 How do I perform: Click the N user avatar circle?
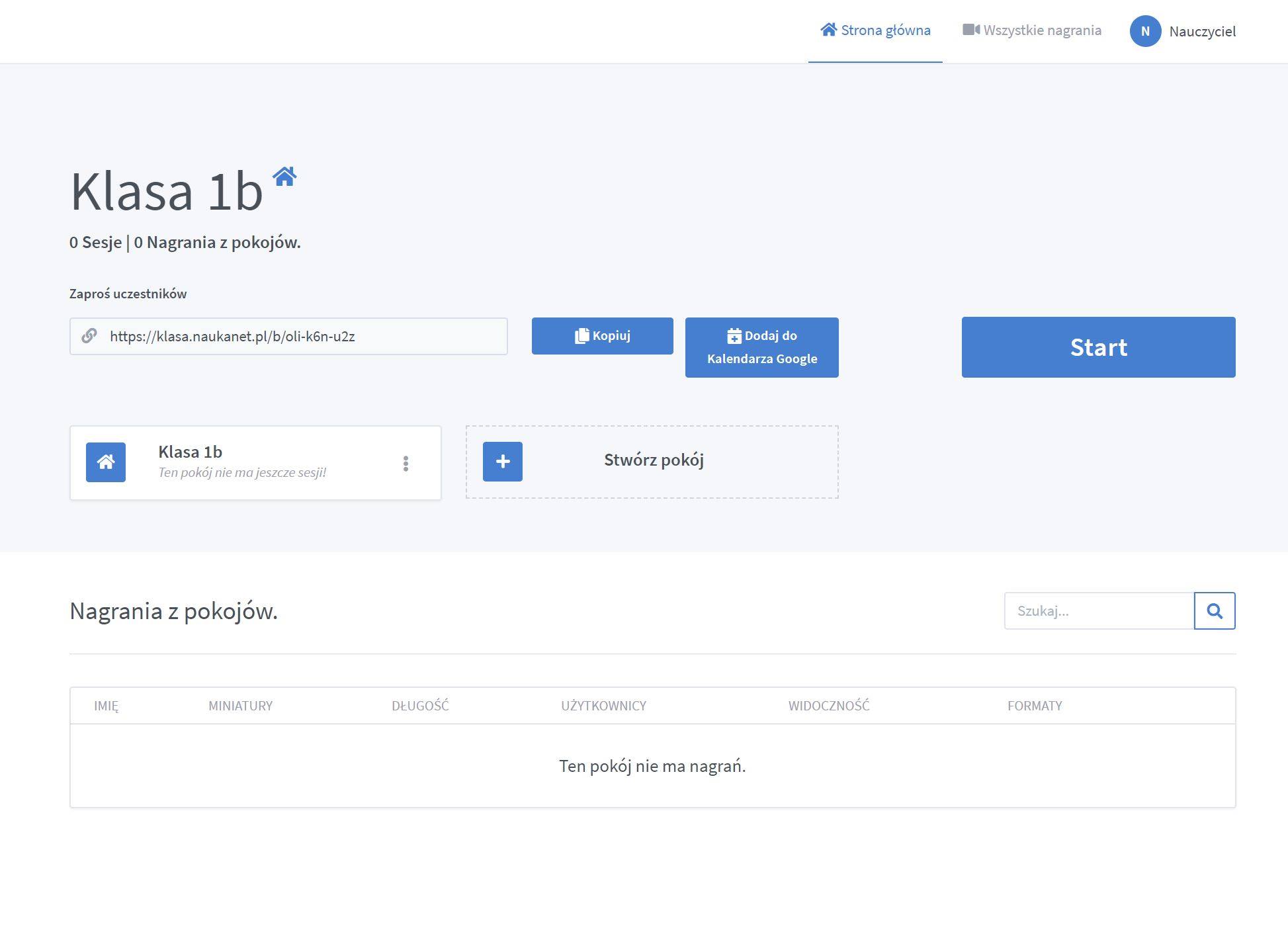(x=1145, y=31)
